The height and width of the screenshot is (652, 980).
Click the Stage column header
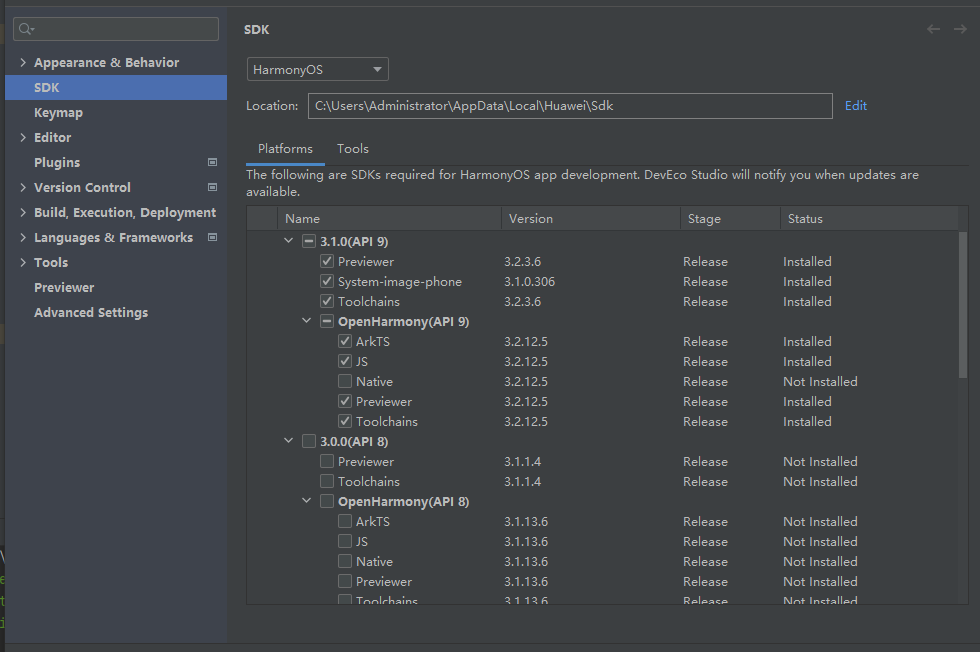pos(730,219)
